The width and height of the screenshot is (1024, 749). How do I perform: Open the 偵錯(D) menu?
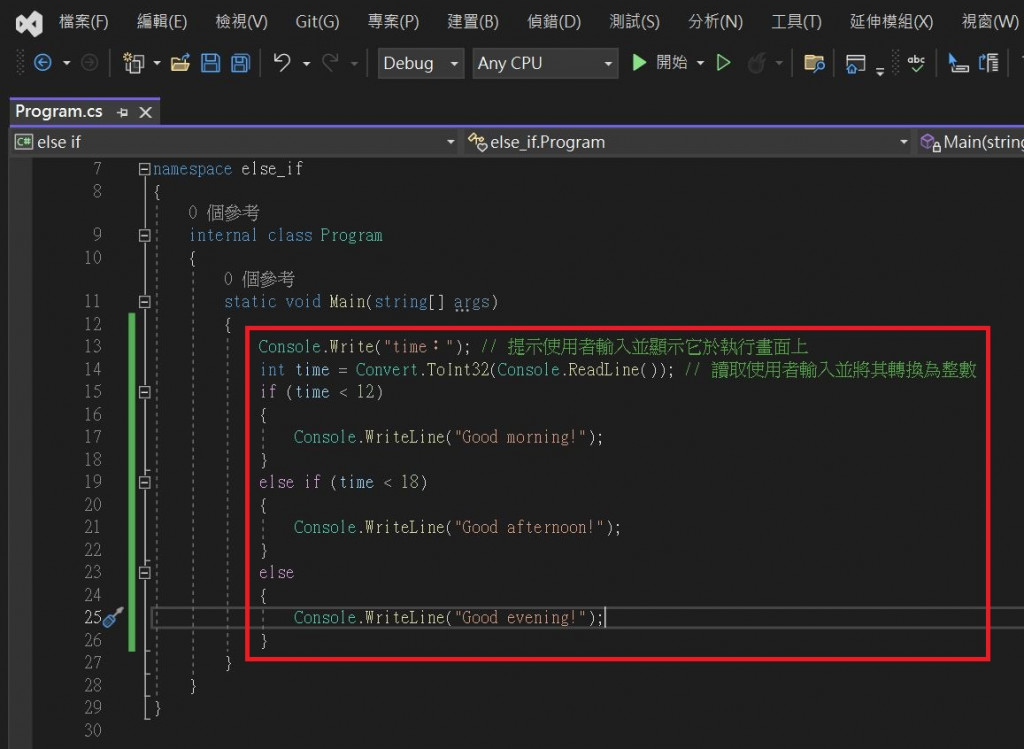554,22
